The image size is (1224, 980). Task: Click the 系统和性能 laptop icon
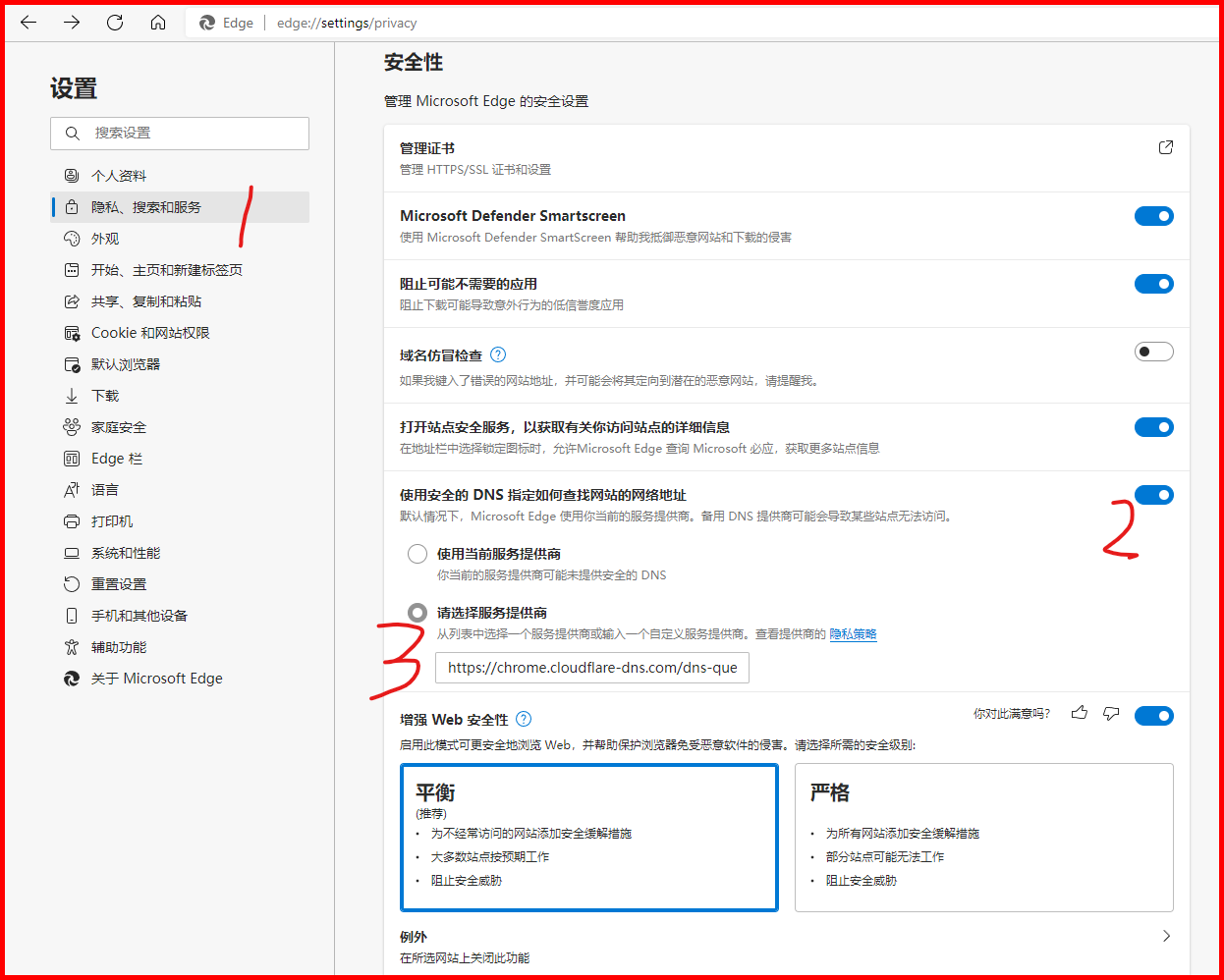(x=72, y=553)
